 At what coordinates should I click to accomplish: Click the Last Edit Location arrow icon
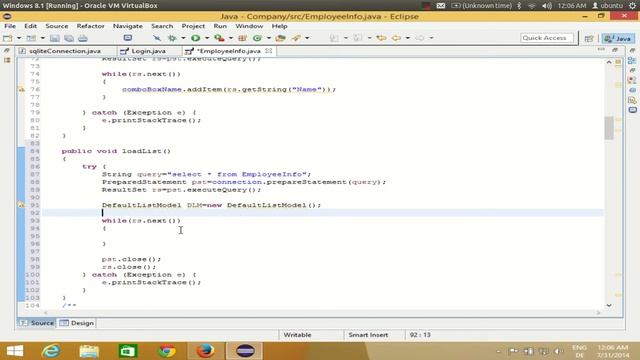coord(381,38)
